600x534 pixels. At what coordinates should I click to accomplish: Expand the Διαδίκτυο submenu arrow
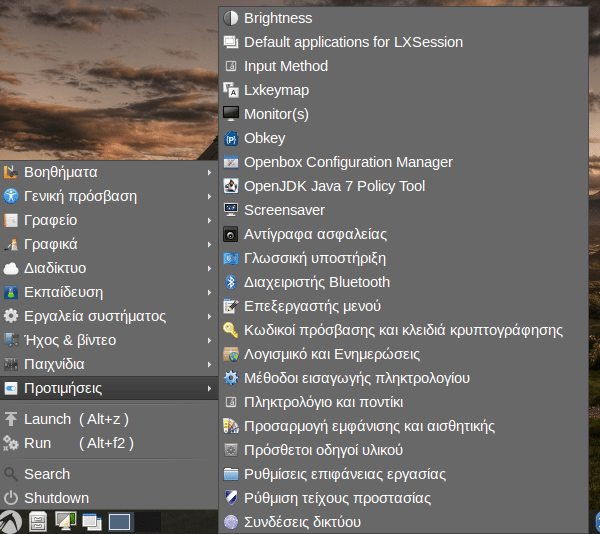point(209,269)
